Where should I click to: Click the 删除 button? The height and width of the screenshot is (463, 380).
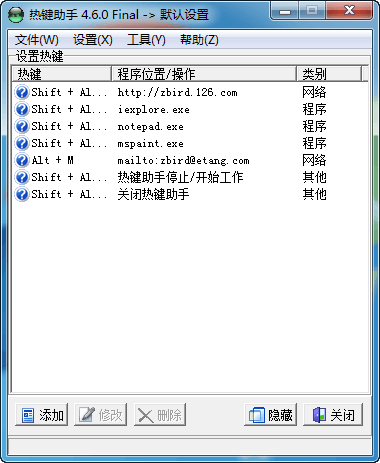click(160, 415)
